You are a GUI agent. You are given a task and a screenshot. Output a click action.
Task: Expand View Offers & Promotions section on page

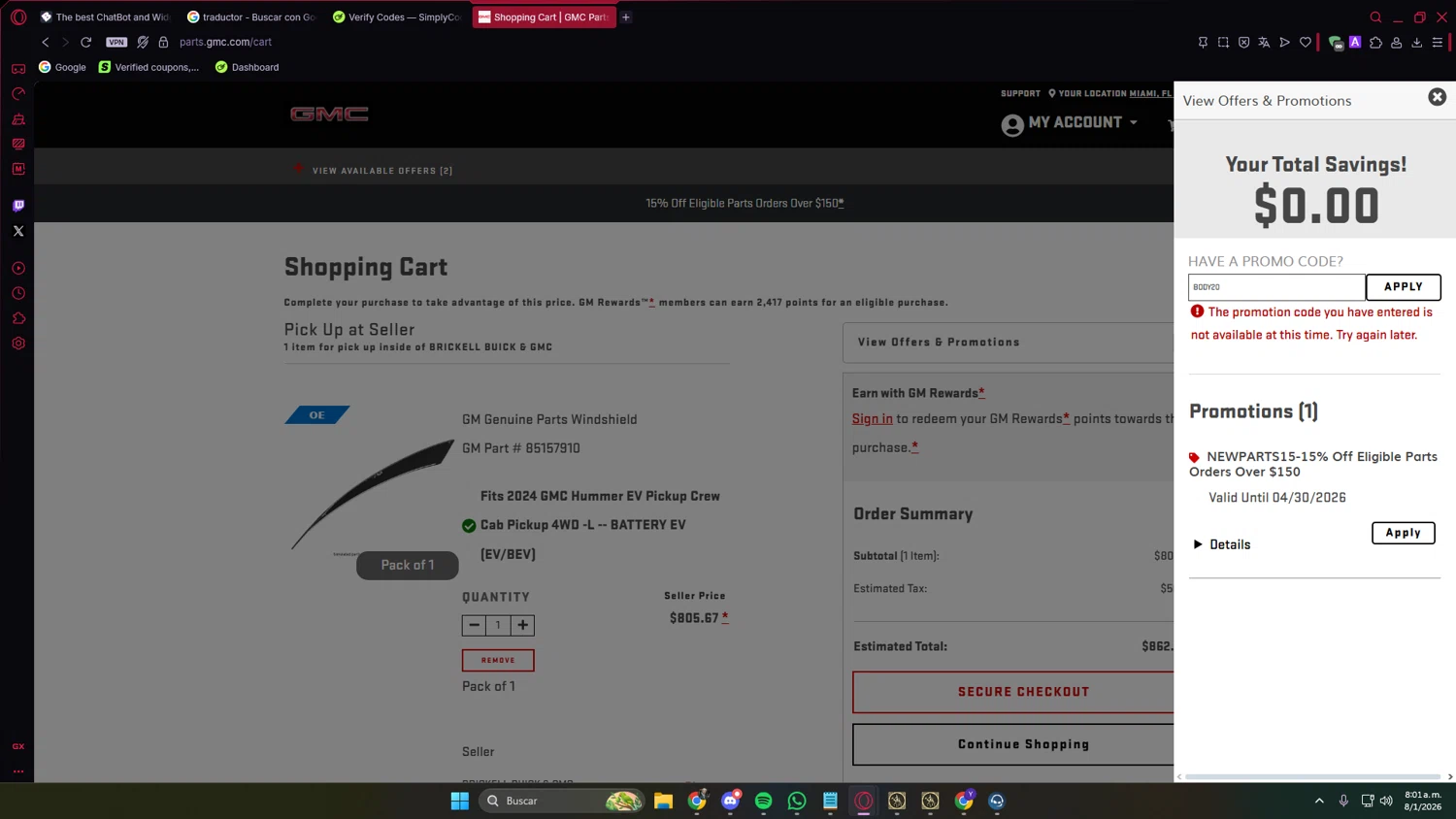[x=1008, y=343]
